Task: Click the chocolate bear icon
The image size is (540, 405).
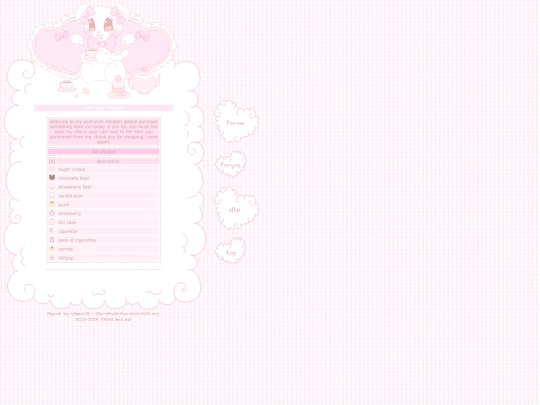Action: pos(52,177)
